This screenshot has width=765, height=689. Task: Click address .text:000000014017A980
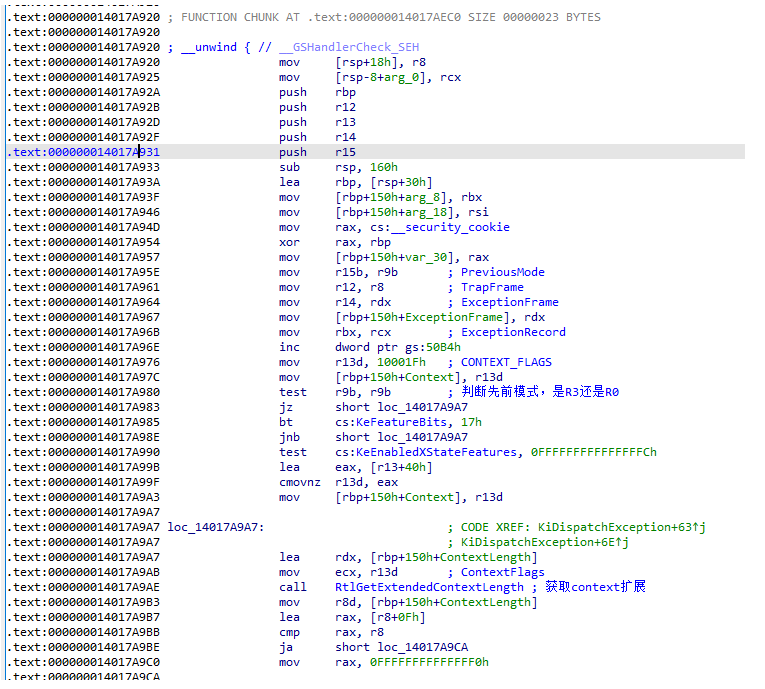tap(83, 392)
